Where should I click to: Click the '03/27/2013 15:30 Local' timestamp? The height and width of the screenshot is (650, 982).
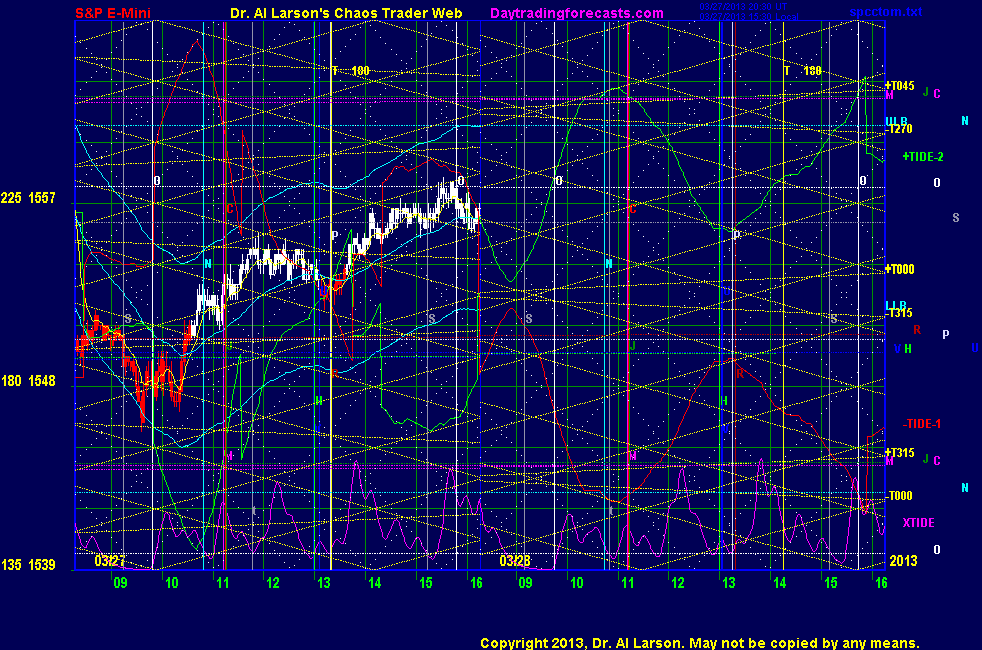point(748,17)
